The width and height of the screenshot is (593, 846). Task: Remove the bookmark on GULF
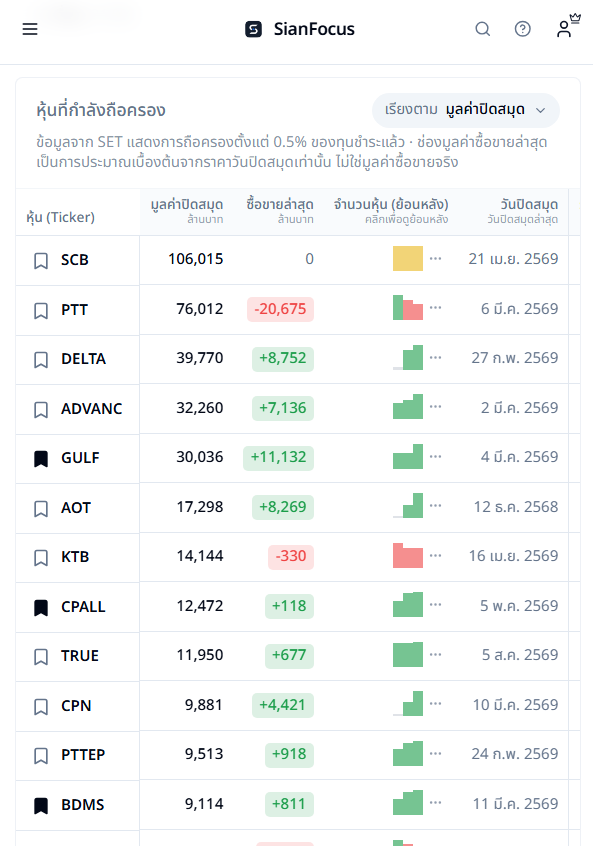pos(41,459)
